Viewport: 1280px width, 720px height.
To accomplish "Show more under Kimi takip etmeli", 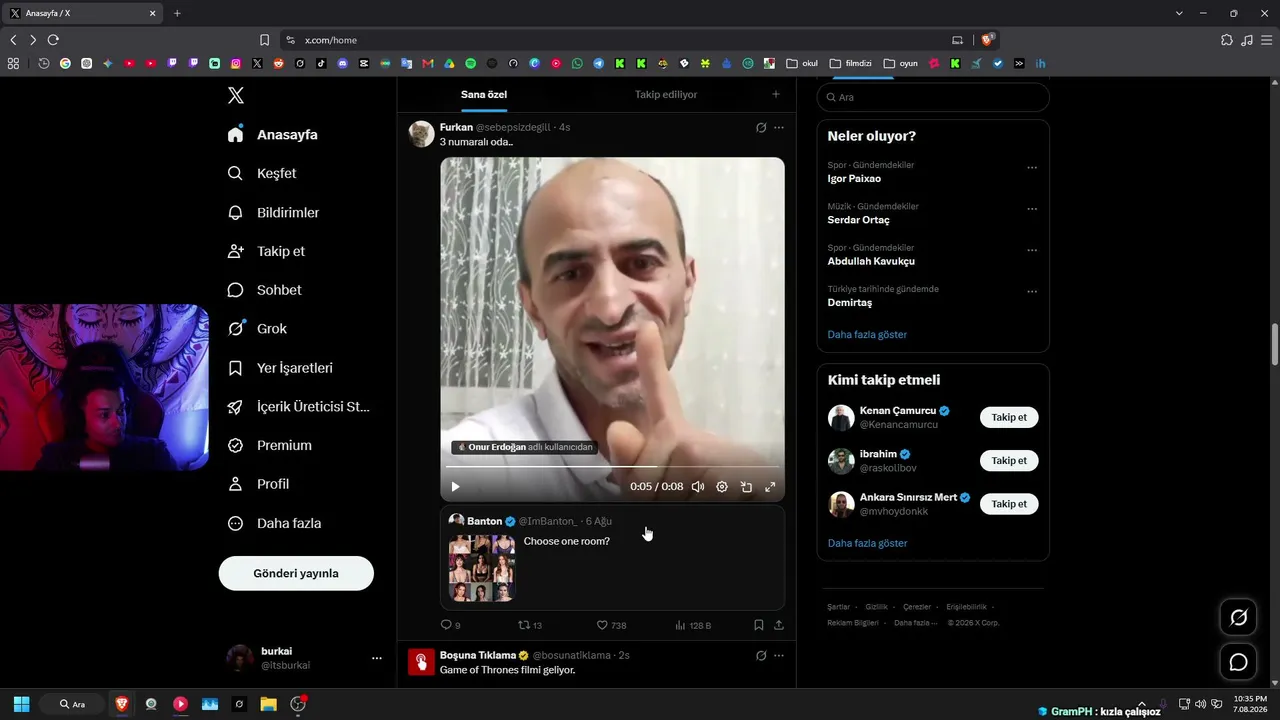I will pos(867,543).
